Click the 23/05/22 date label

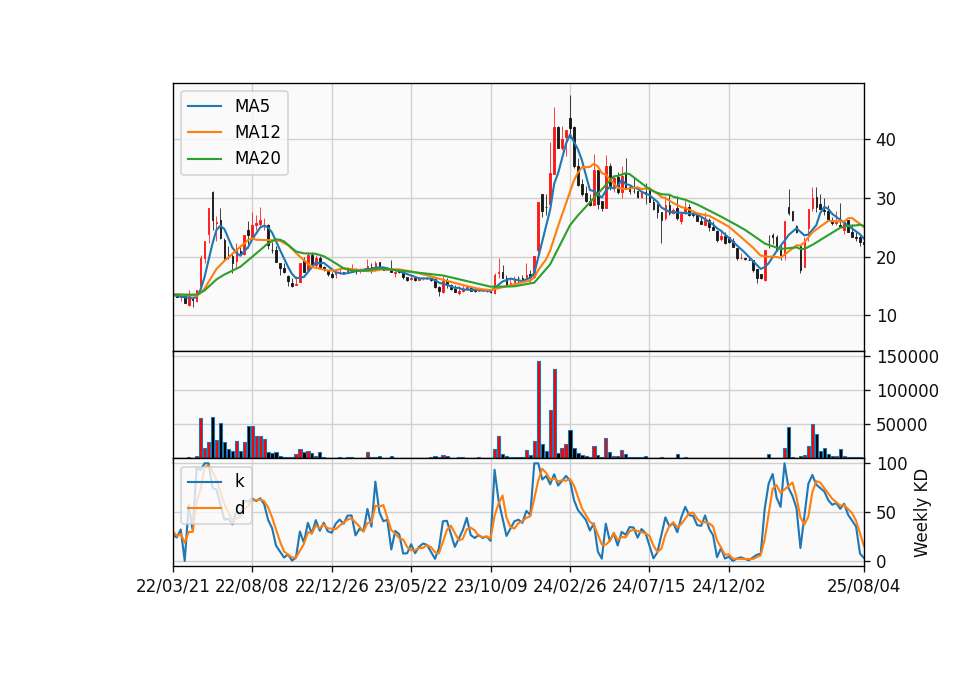(x=411, y=586)
